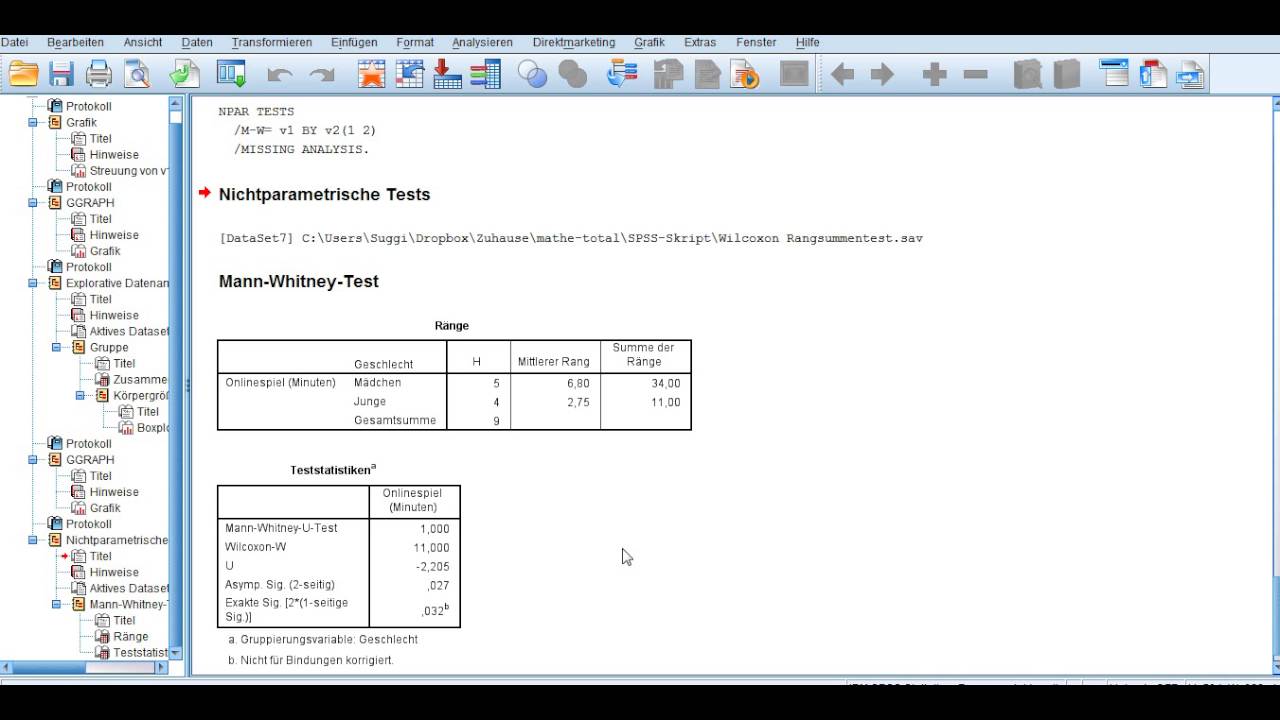Click the outline pane scroll-down arrow
The height and width of the screenshot is (720, 1280).
tap(176, 653)
